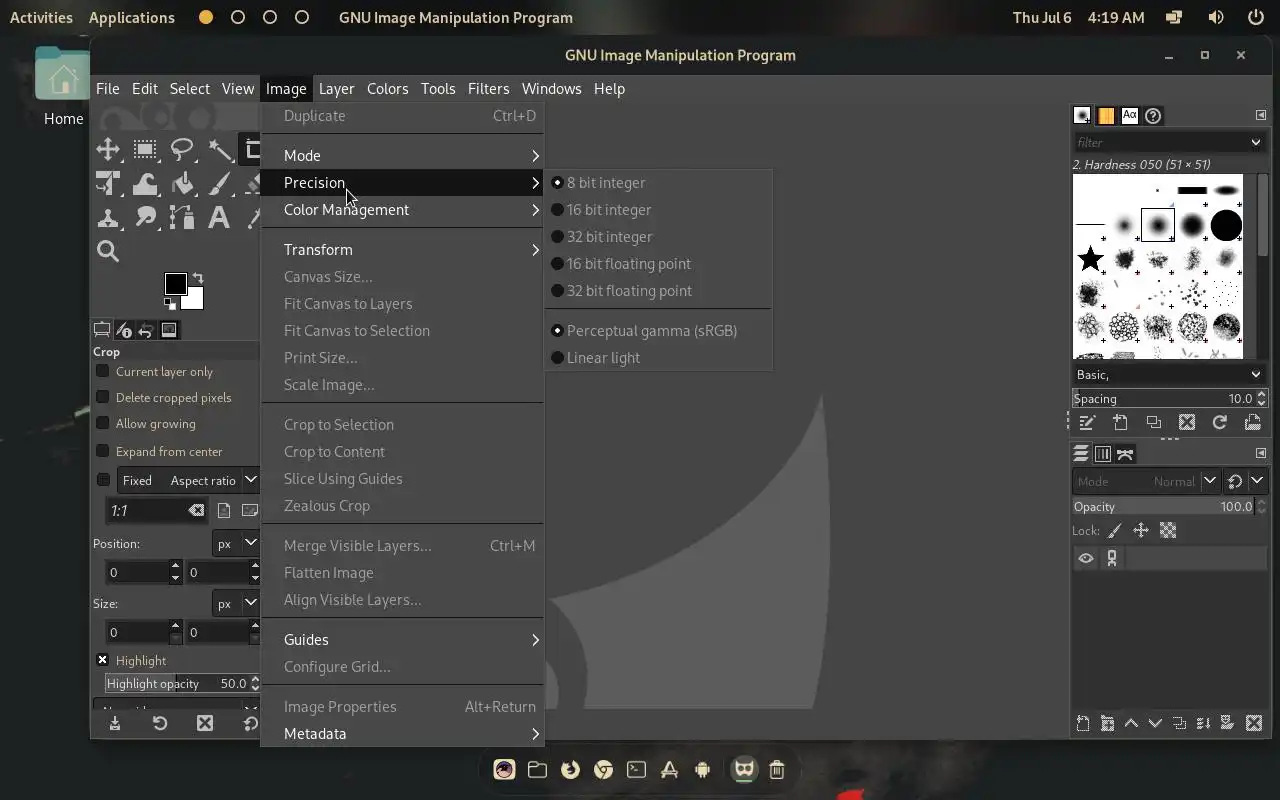The image size is (1280, 800).
Task: Select the Free Select lasso tool
Action: tap(182, 150)
